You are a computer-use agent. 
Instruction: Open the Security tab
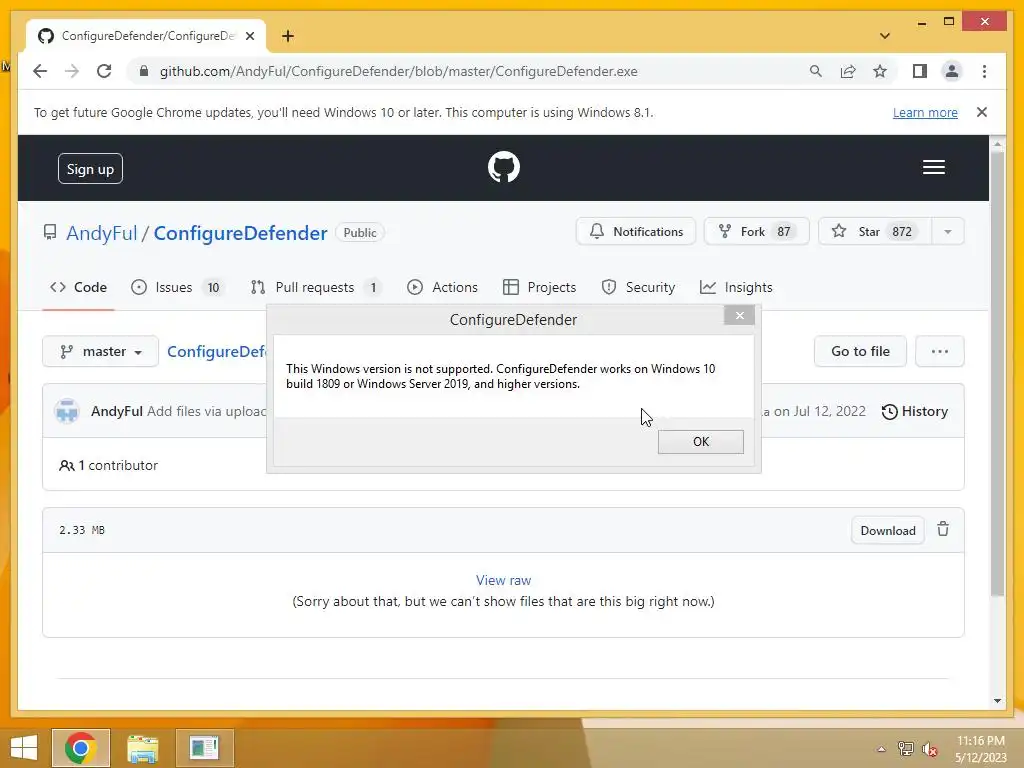pyautogui.click(x=638, y=287)
